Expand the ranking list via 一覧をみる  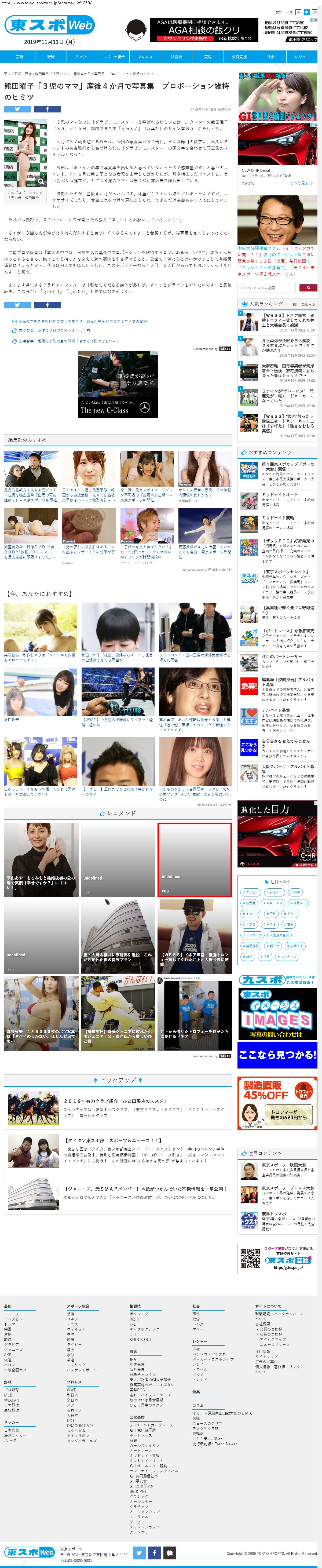(x=304, y=304)
